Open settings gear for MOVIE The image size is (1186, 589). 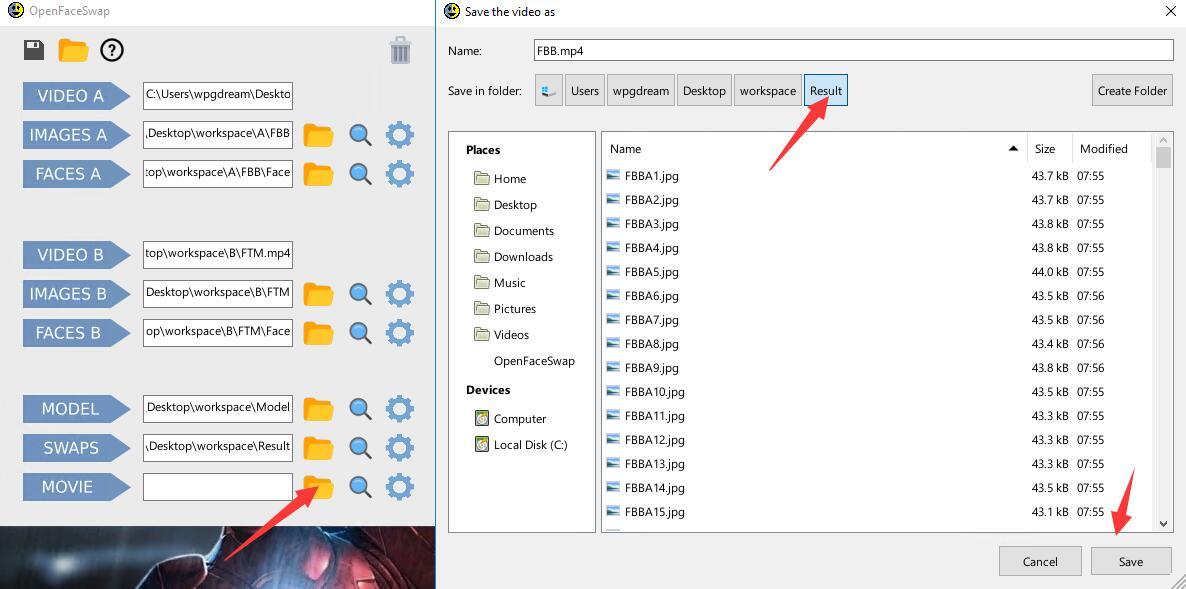399,487
